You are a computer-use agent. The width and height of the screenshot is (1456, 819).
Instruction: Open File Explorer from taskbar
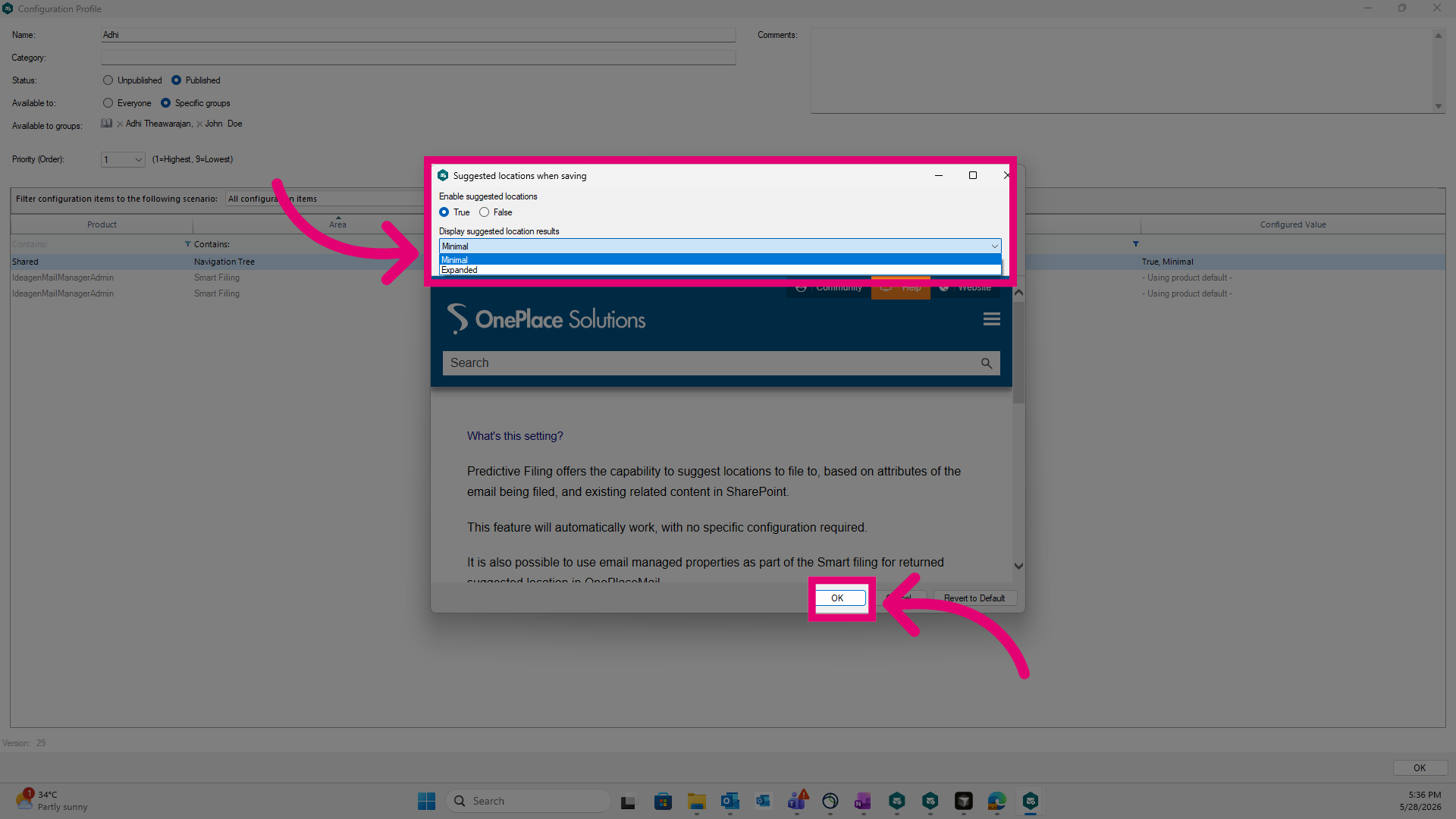coord(696,802)
